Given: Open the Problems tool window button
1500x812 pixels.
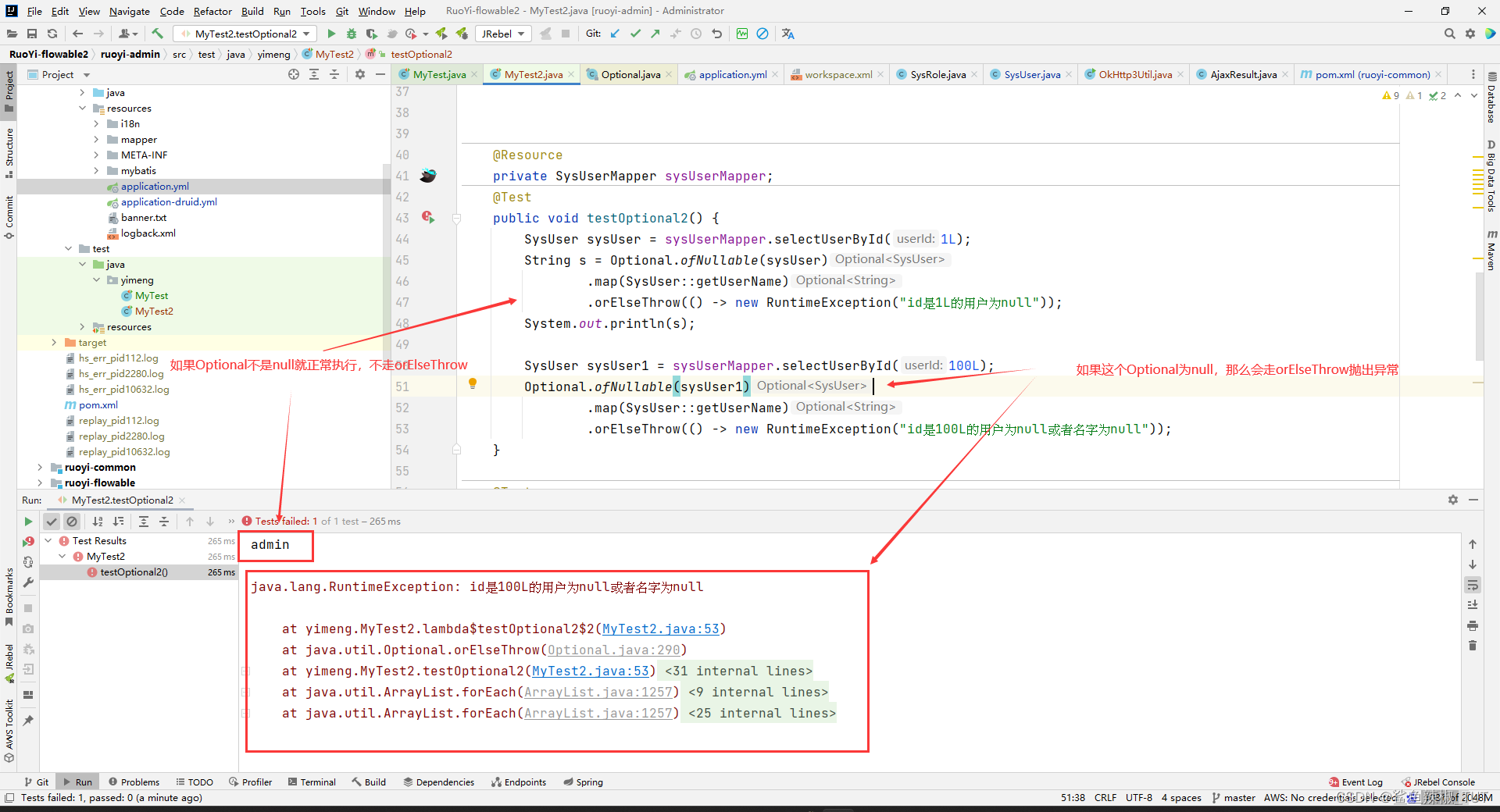Looking at the screenshot, I should tap(134, 782).
